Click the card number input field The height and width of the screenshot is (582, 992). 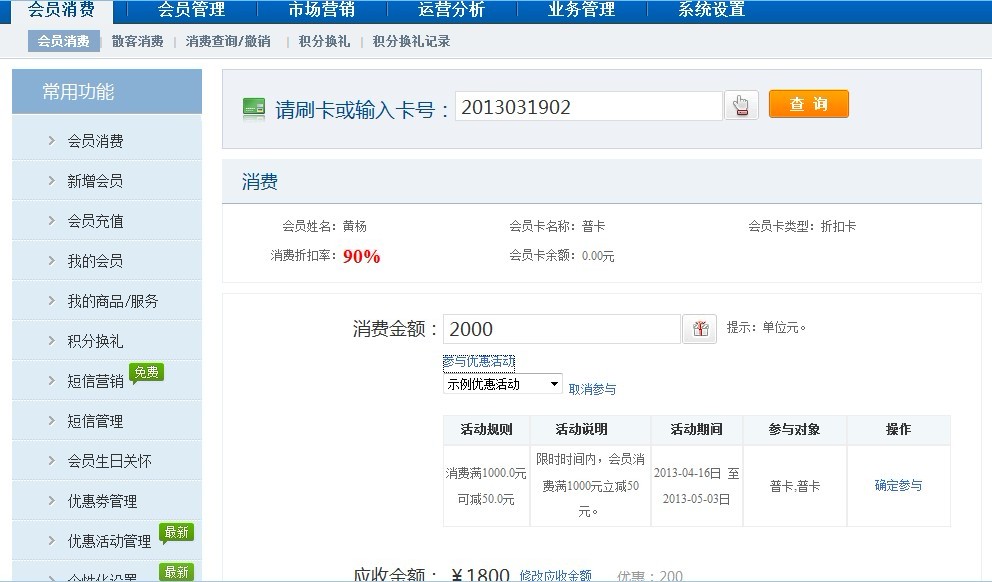pyautogui.click(x=588, y=107)
